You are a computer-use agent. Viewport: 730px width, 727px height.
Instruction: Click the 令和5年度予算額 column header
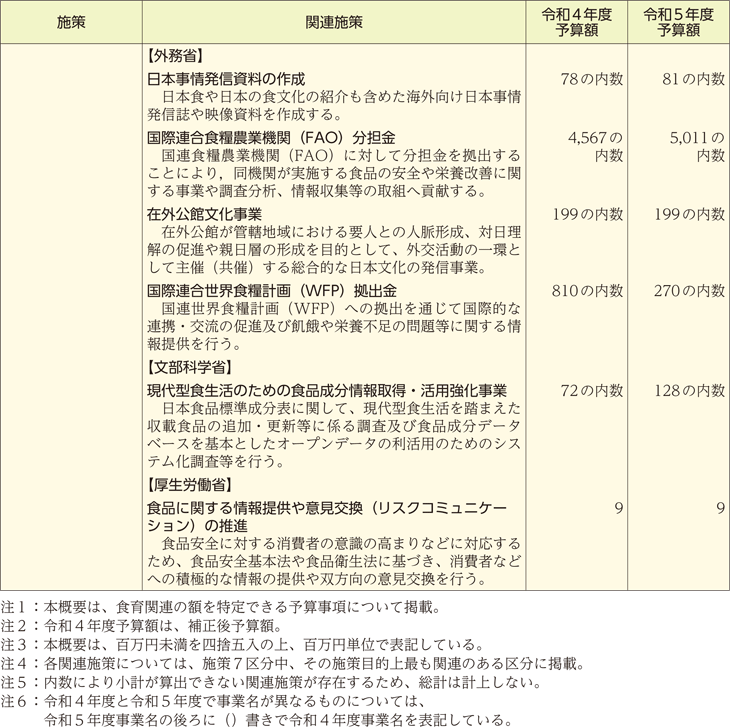(x=678, y=22)
